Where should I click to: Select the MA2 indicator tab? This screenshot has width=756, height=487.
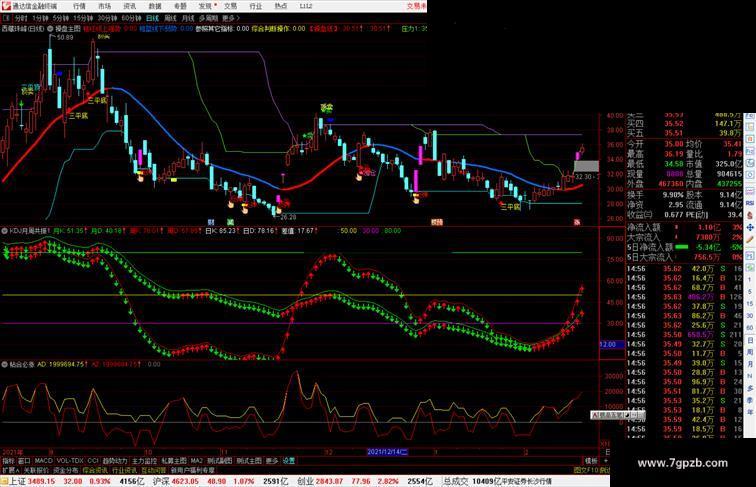[x=197, y=461]
